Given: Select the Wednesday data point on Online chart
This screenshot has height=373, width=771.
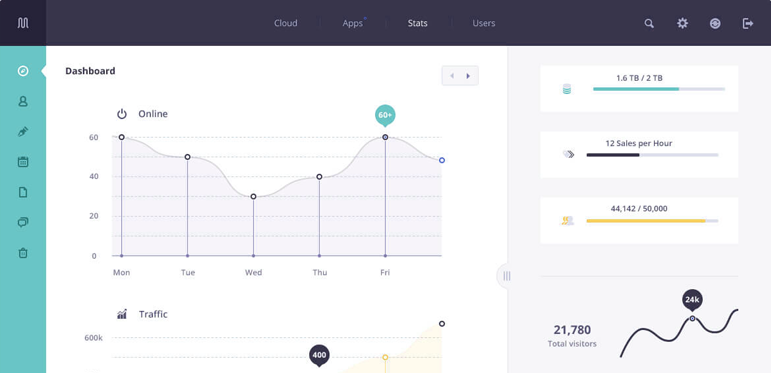Looking at the screenshot, I should (x=253, y=197).
